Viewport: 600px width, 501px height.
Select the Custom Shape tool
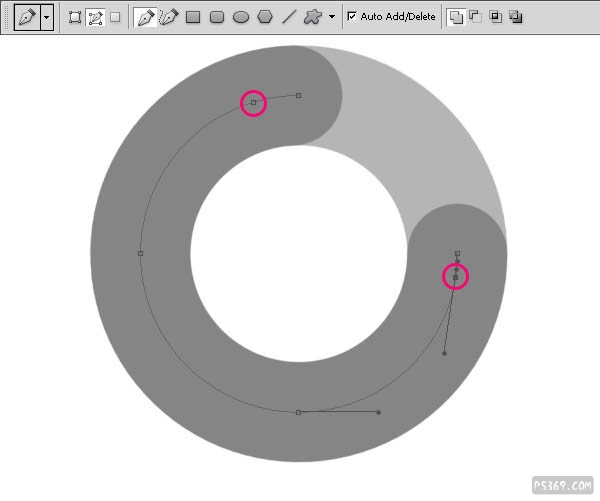coord(313,17)
